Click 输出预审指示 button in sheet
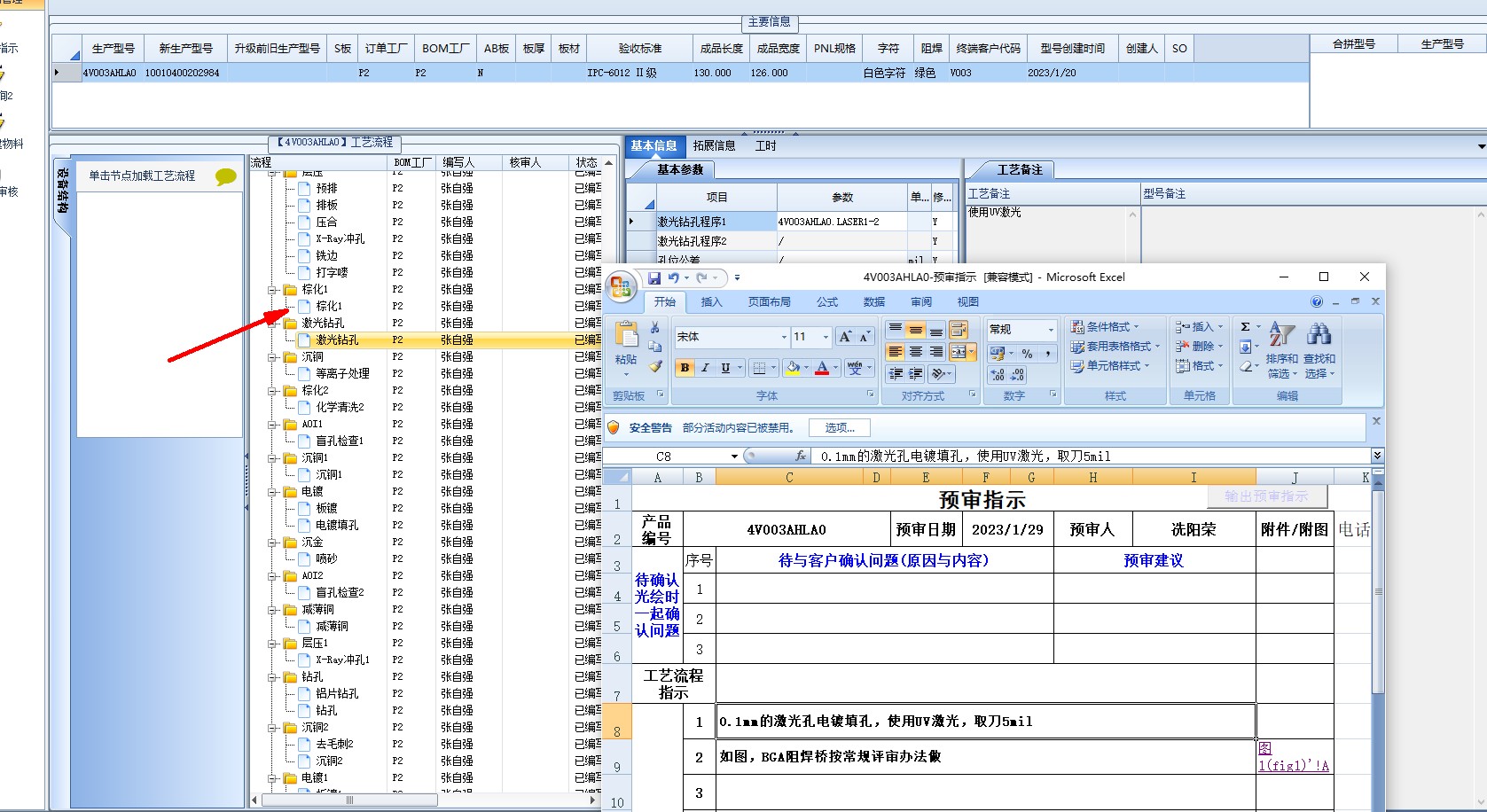This screenshot has width=1487, height=812. [x=1266, y=496]
